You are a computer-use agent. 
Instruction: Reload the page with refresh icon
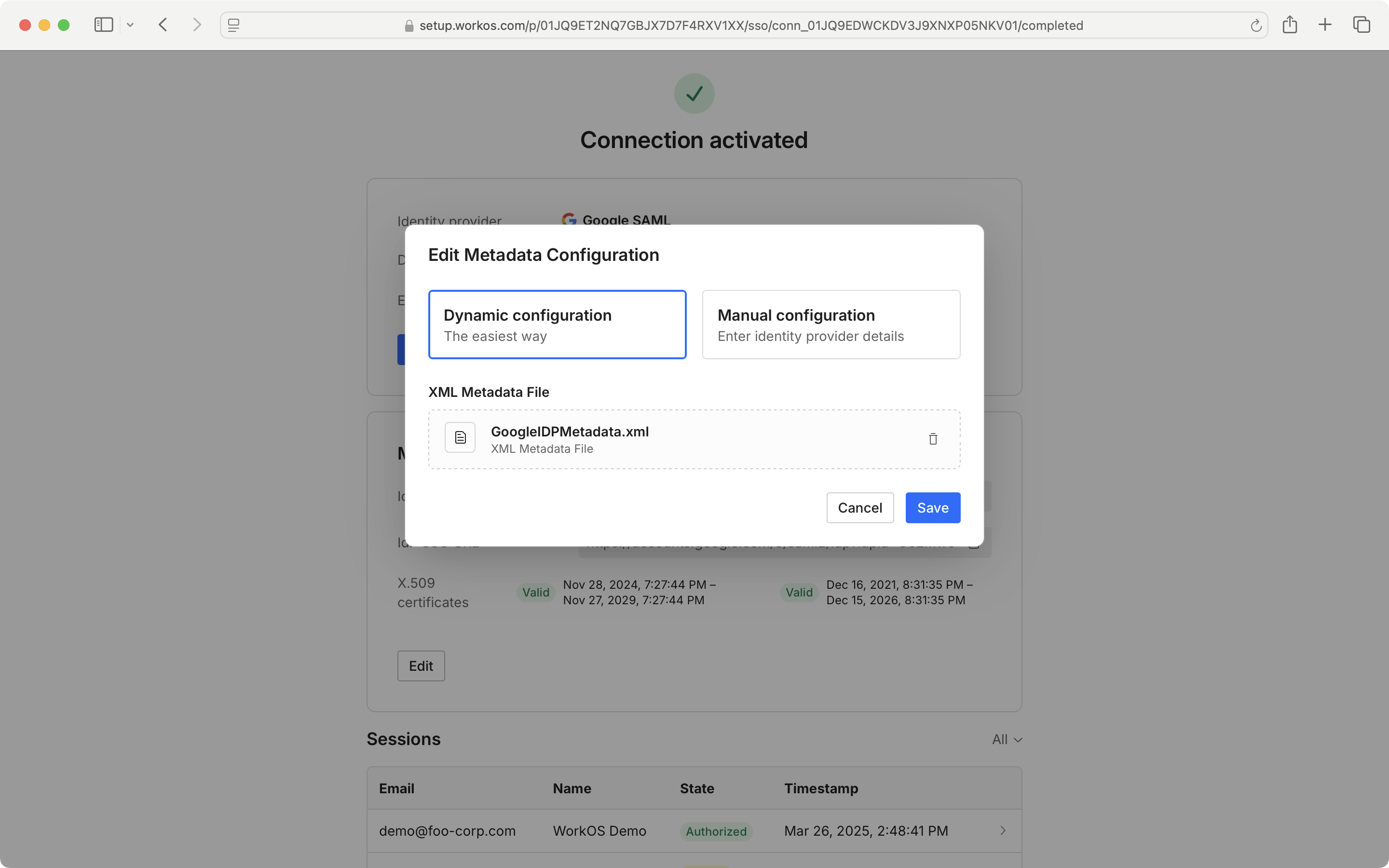[x=1255, y=26]
